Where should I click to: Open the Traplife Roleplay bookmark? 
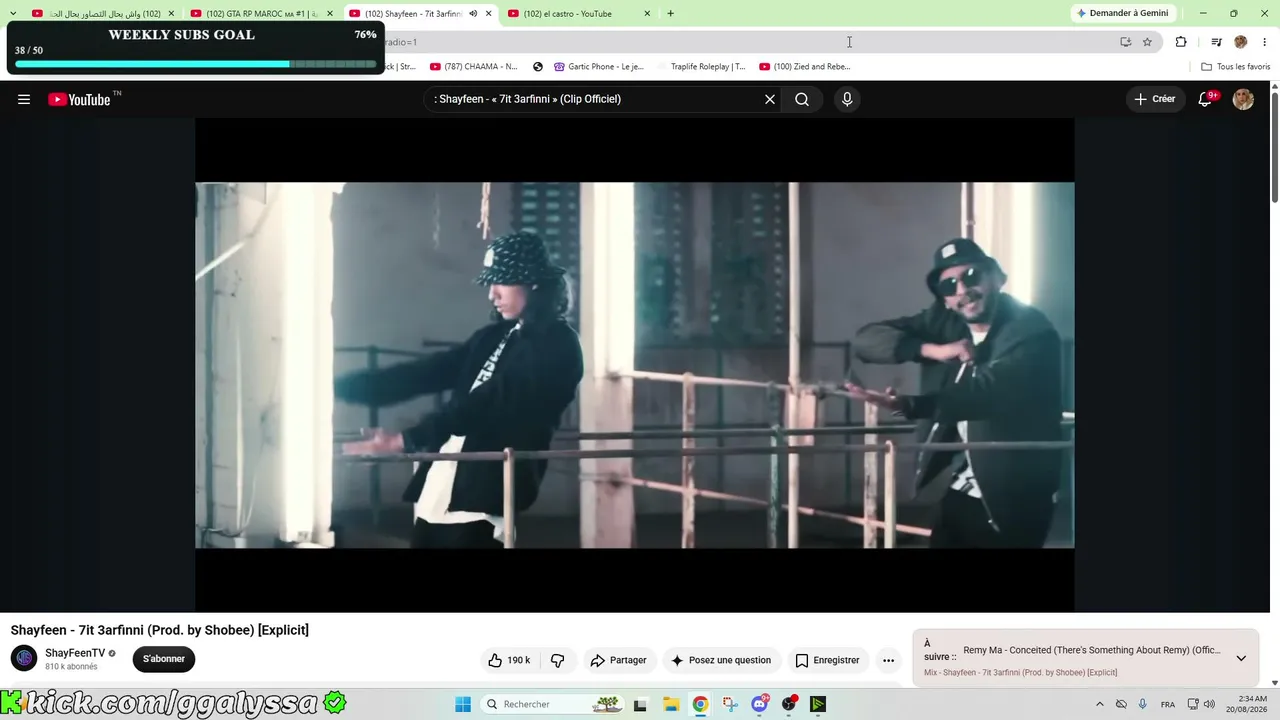point(701,67)
